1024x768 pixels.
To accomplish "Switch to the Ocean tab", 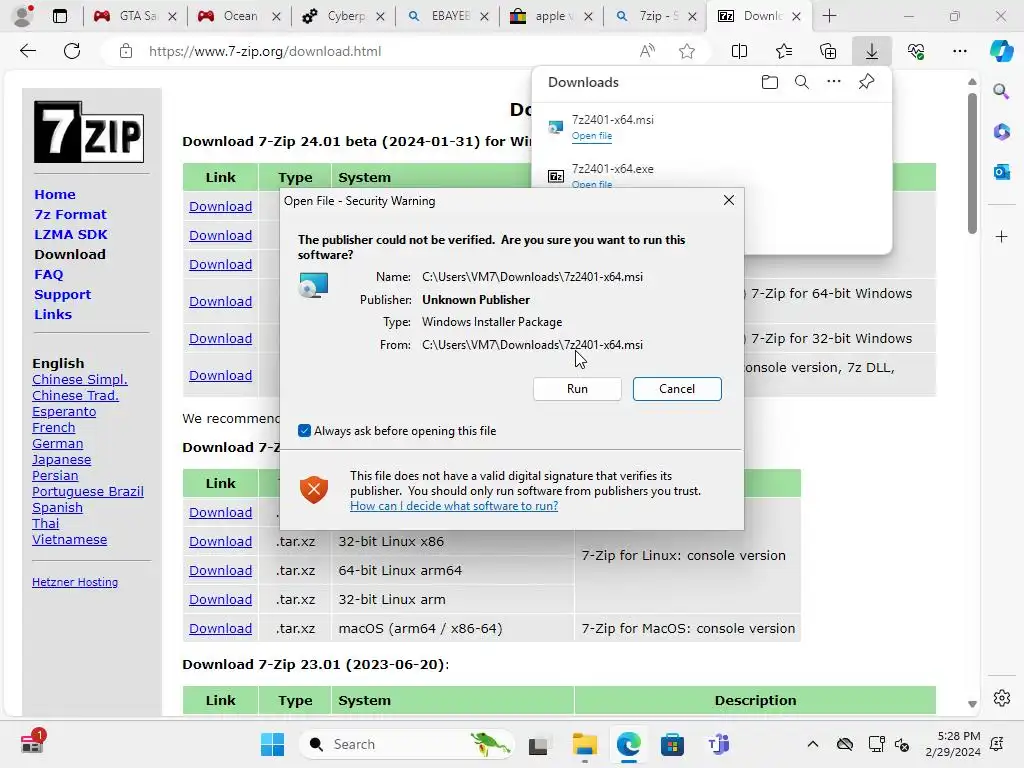I will click(x=239, y=16).
